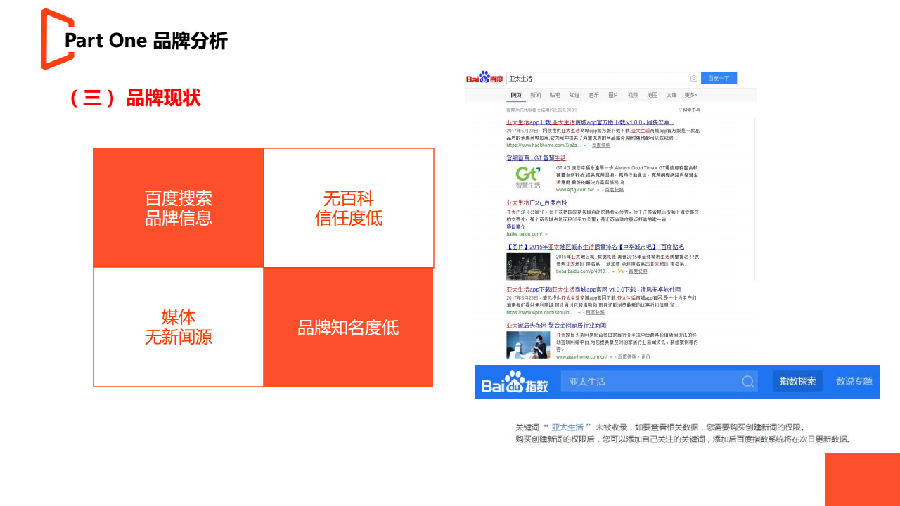Open the search tools filter at right of results count
The image size is (900, 506).
689,109
